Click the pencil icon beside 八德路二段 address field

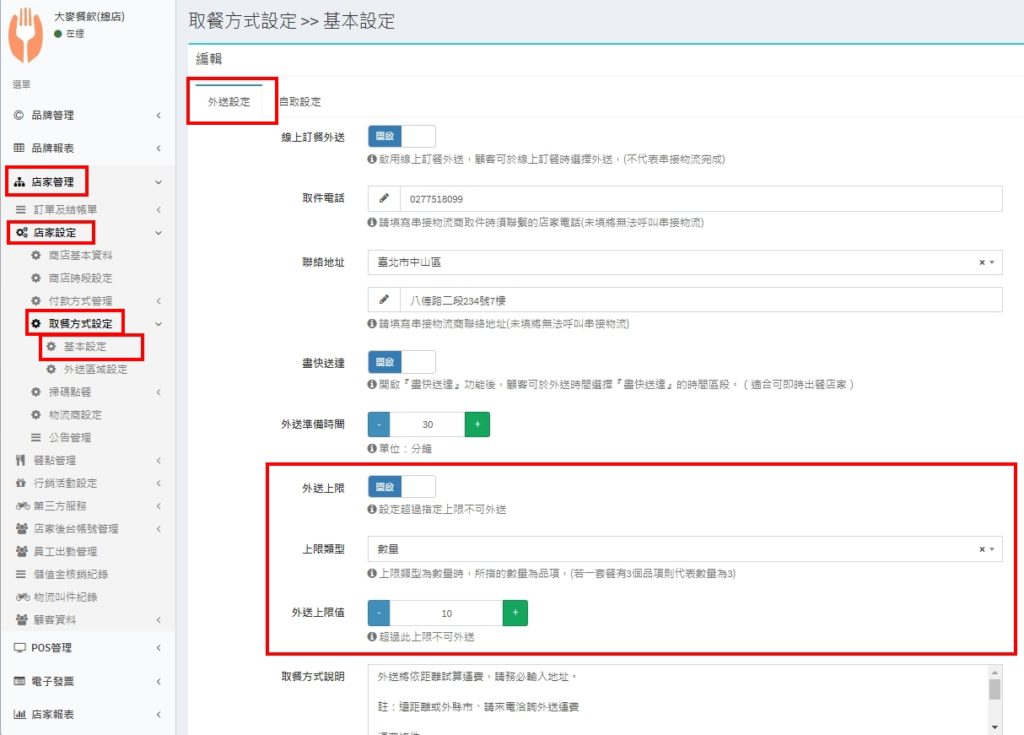pyautogui.click(x=384, y=300)
